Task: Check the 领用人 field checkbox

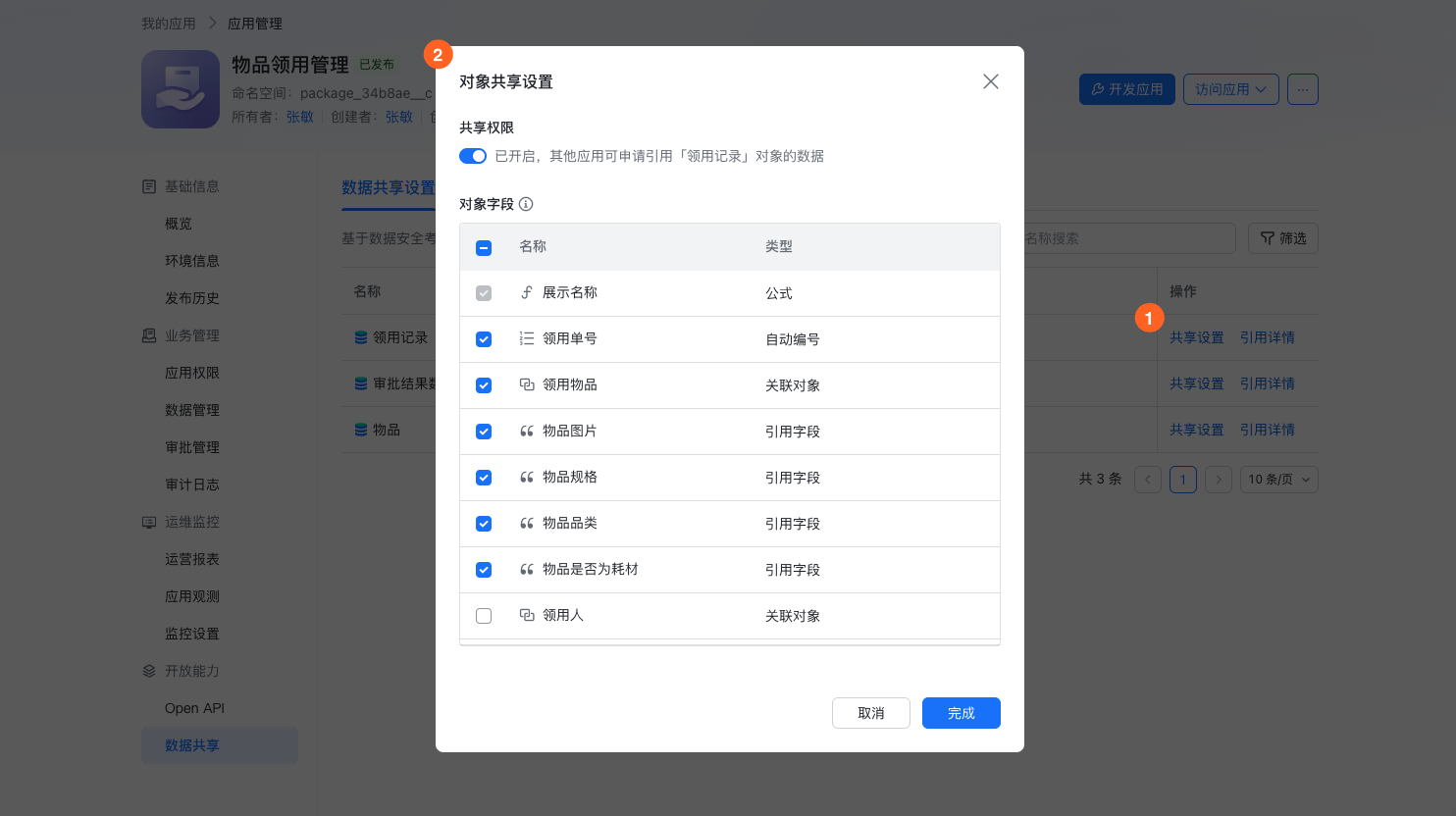Action: click(x=484, y=616)
